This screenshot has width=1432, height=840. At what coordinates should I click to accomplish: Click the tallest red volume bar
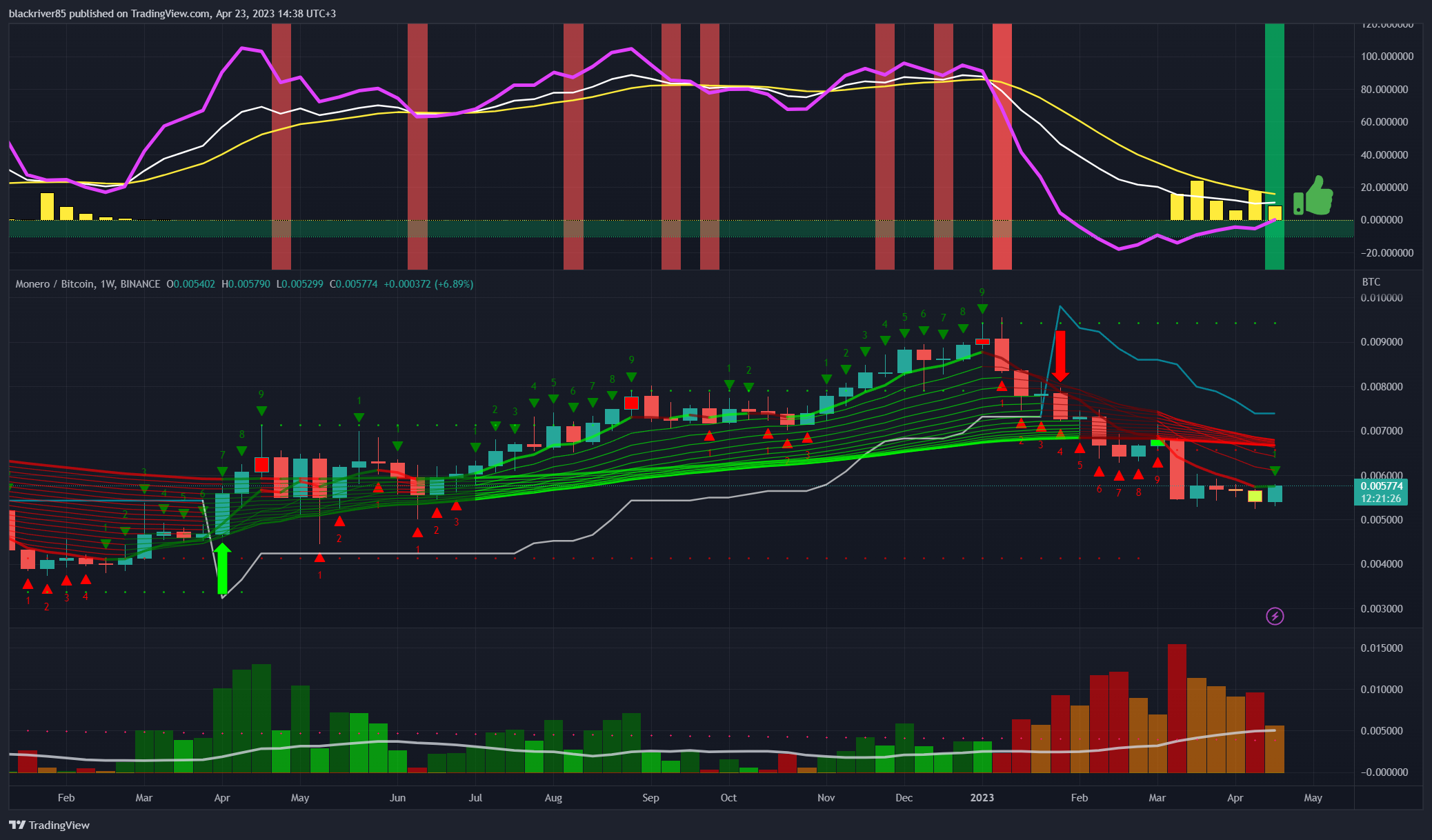click(1177, 708)
